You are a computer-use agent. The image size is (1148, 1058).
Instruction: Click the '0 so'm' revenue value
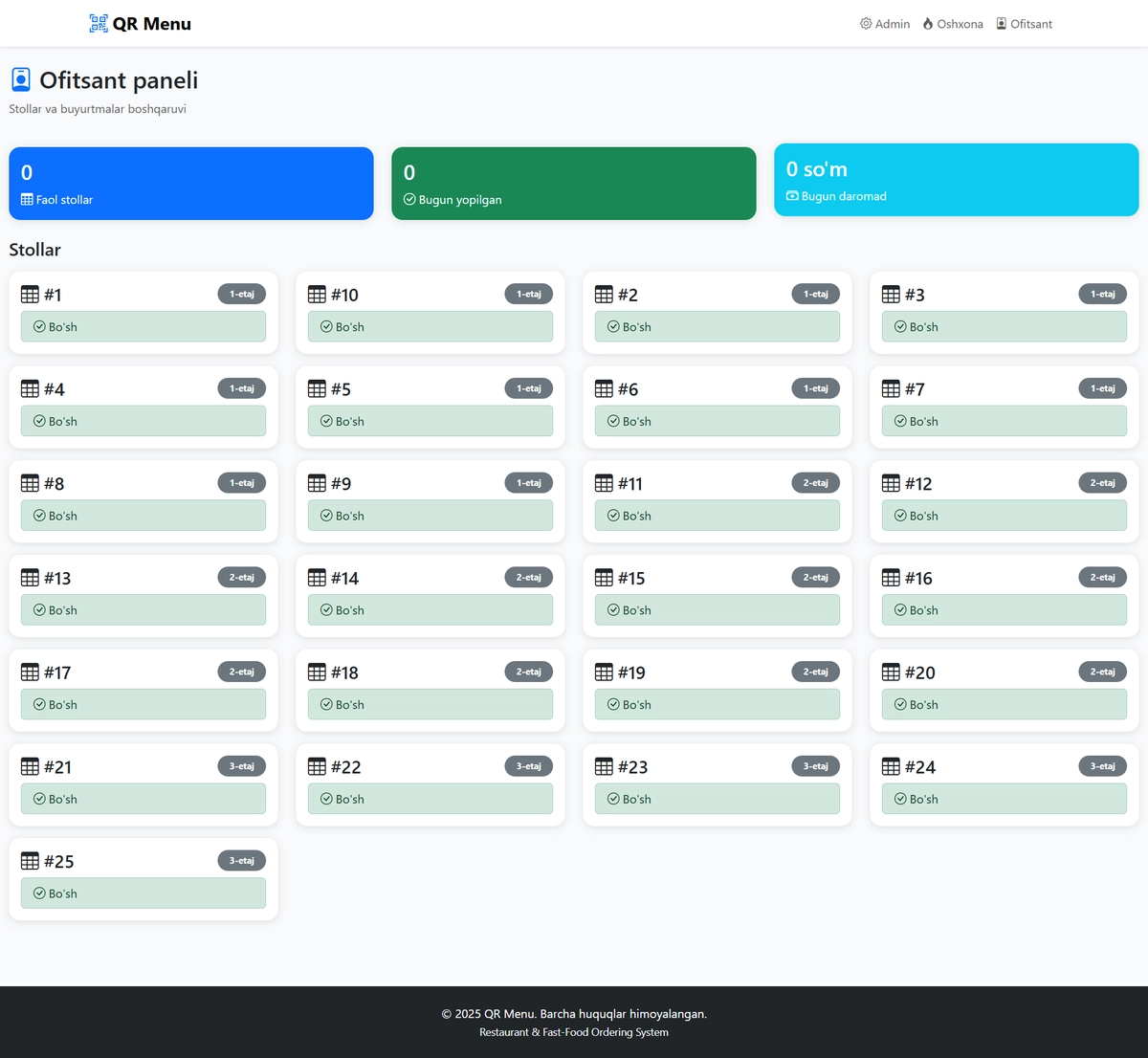point(817,169)
